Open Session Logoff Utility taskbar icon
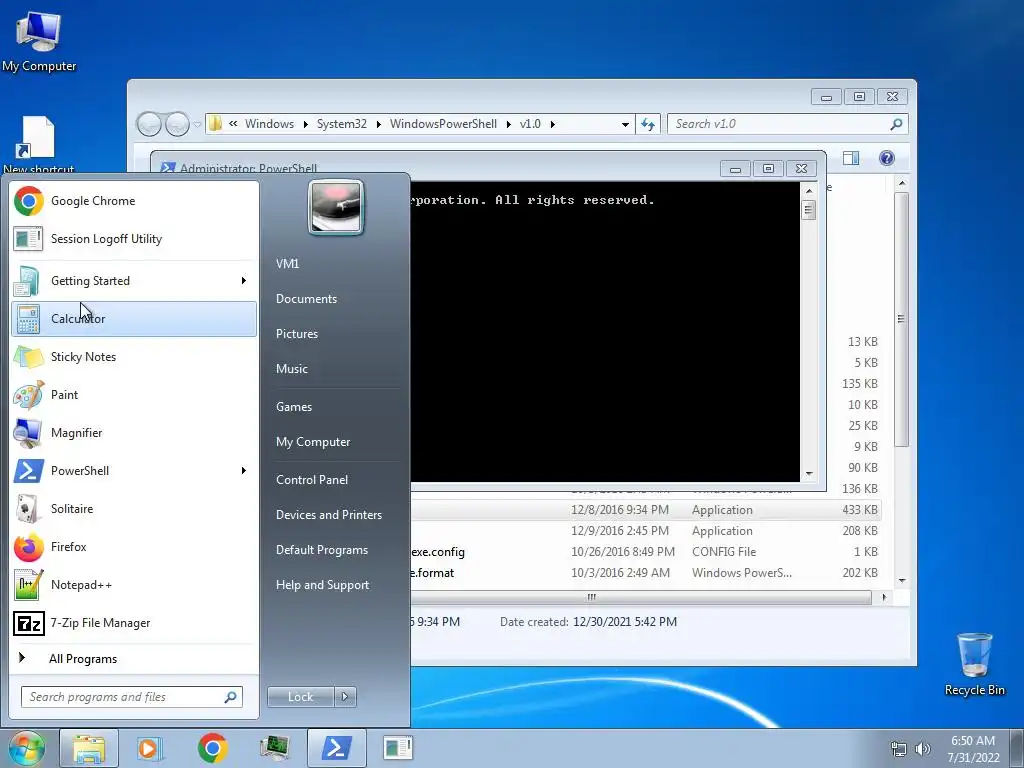Image resolution: width=1024 pixels, height=768 pixels. 398,748
